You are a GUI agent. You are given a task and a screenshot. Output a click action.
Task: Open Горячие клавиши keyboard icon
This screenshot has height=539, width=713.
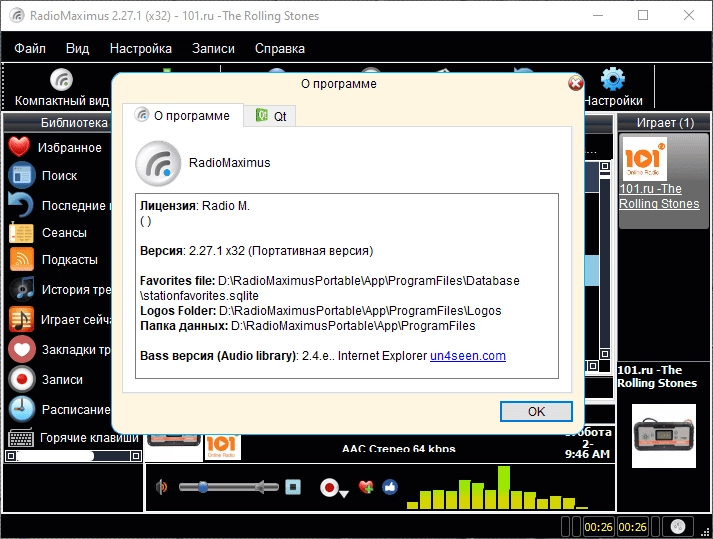[21, 438]
